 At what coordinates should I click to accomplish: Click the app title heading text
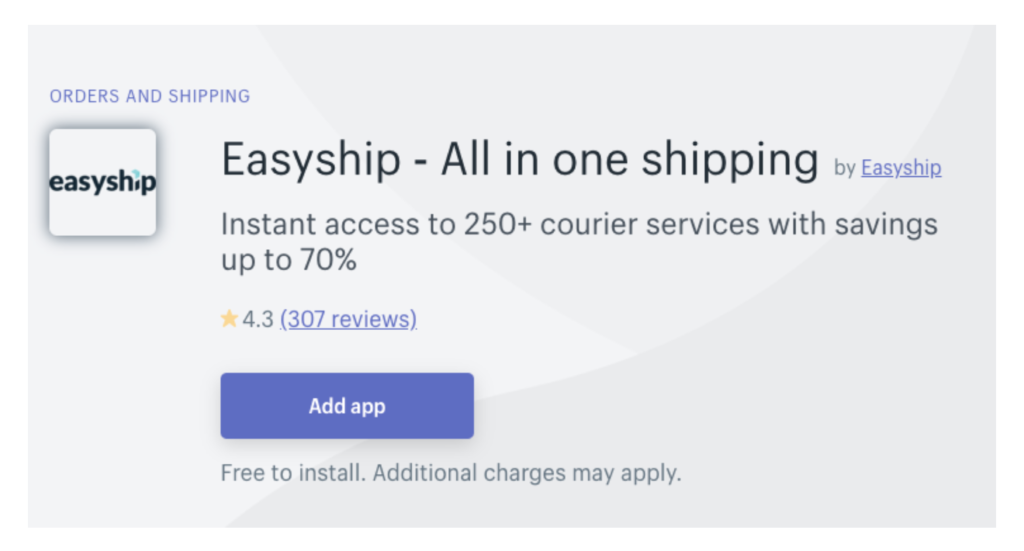click(519, 161)
